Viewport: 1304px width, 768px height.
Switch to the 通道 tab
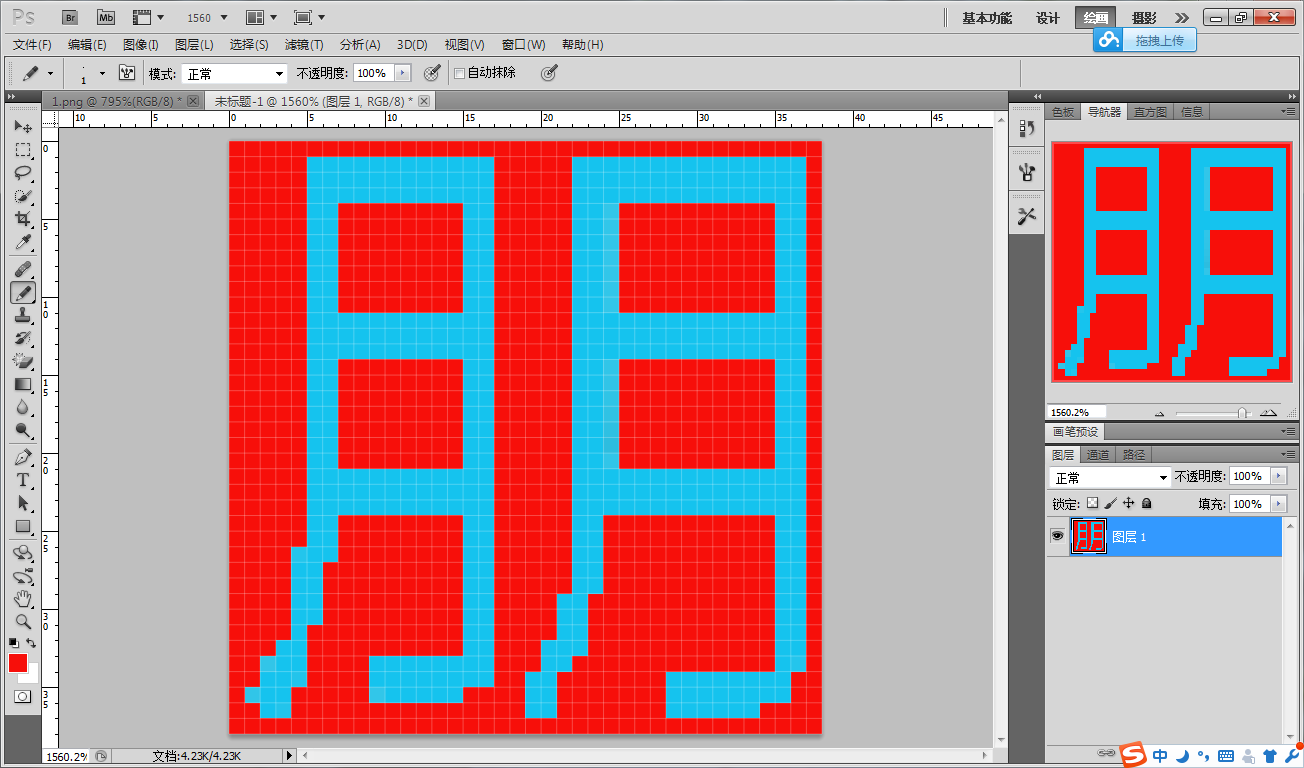[1098, 455]
